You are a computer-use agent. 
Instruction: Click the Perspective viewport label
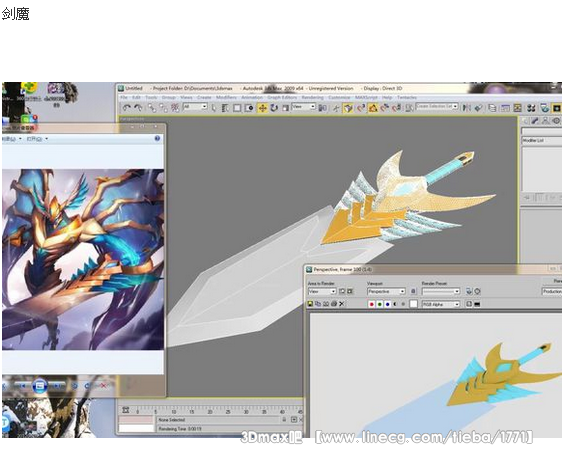click(132, 119)
